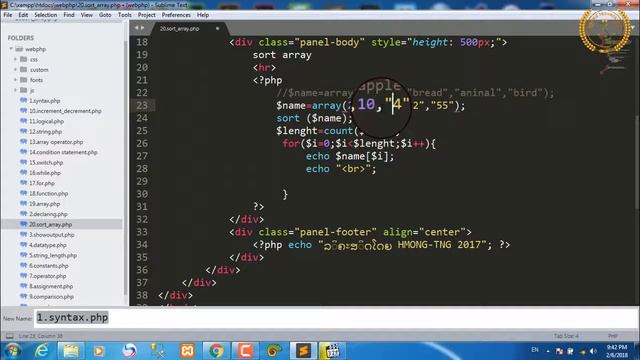Change Tab Size setting in status bar
640x360 pixels.
[566, 336]
